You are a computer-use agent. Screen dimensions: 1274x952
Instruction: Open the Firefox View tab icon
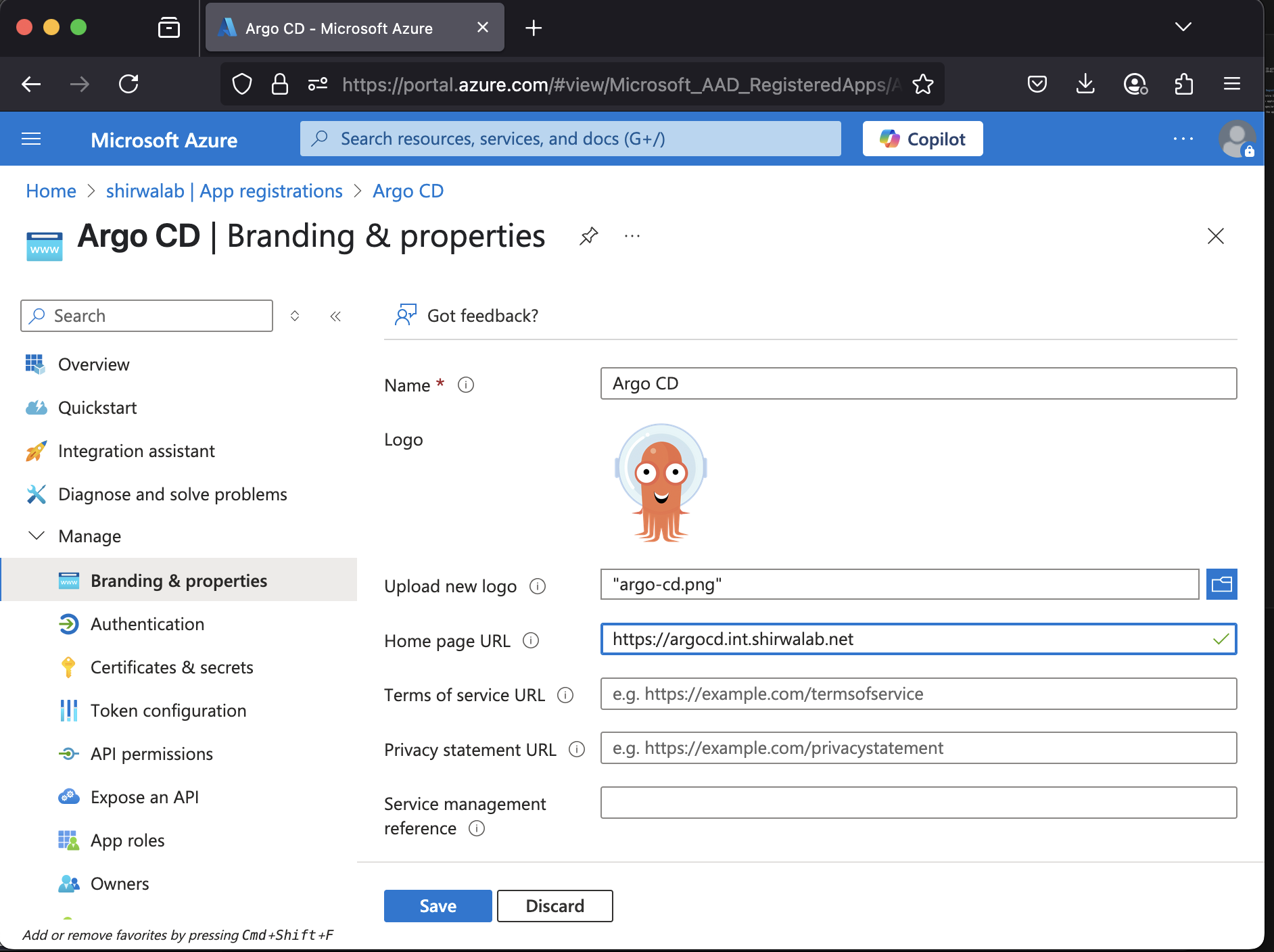(x=169, y=28)
